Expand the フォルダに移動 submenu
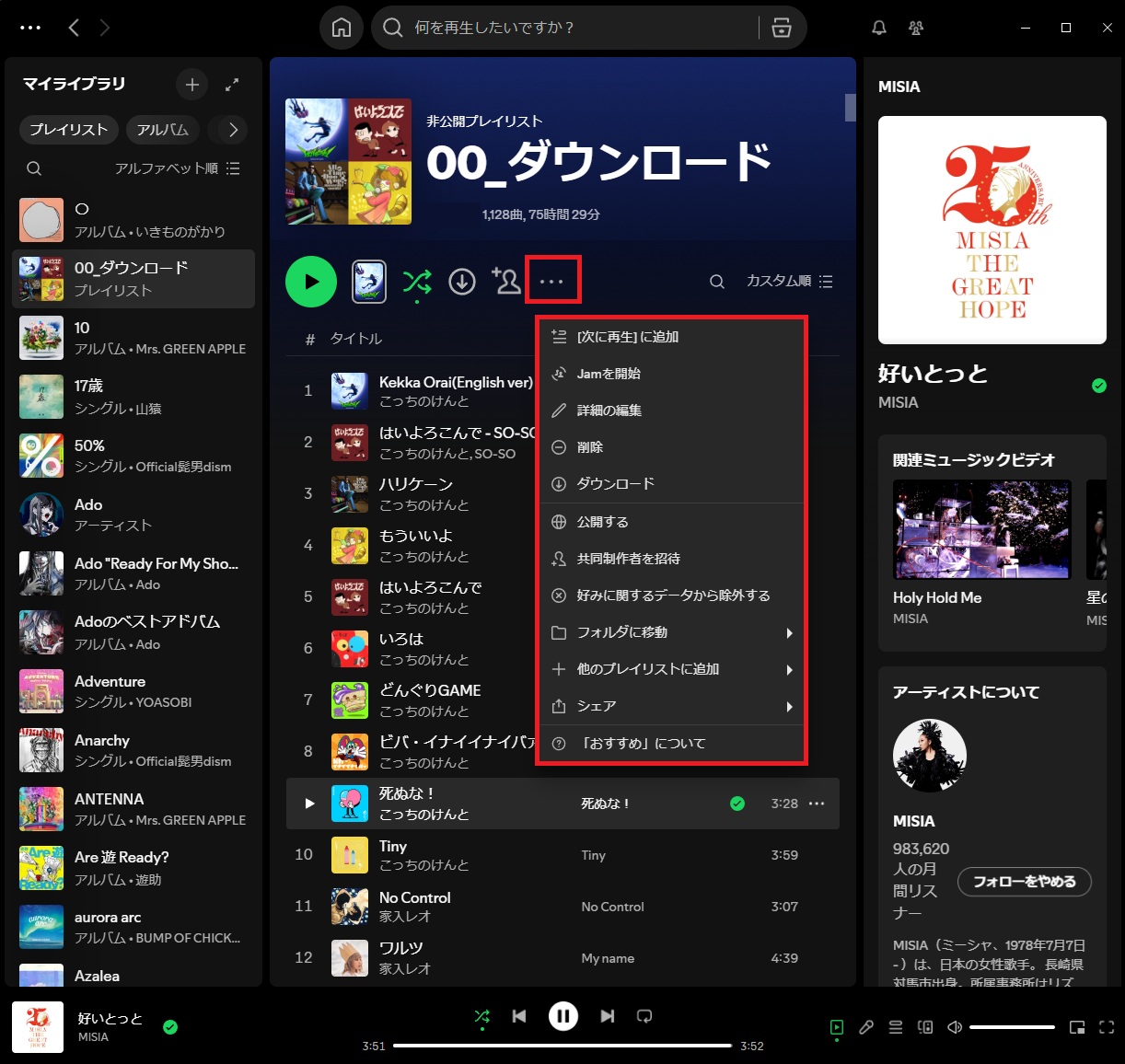This screenshot has width=1125, height=1064. click(x=672, y=632)
